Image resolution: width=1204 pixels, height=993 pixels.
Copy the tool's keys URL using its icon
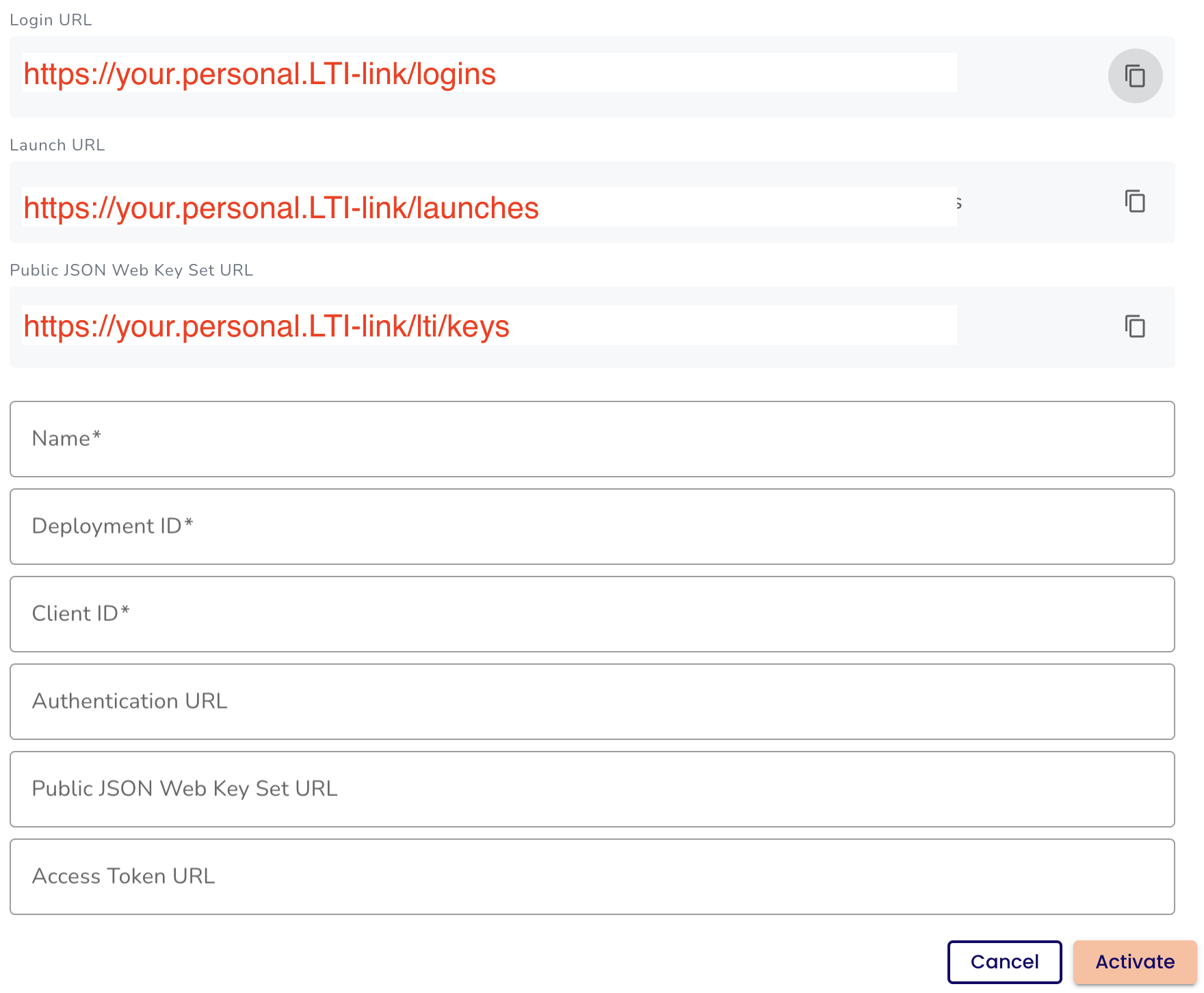pos(1135,326)
